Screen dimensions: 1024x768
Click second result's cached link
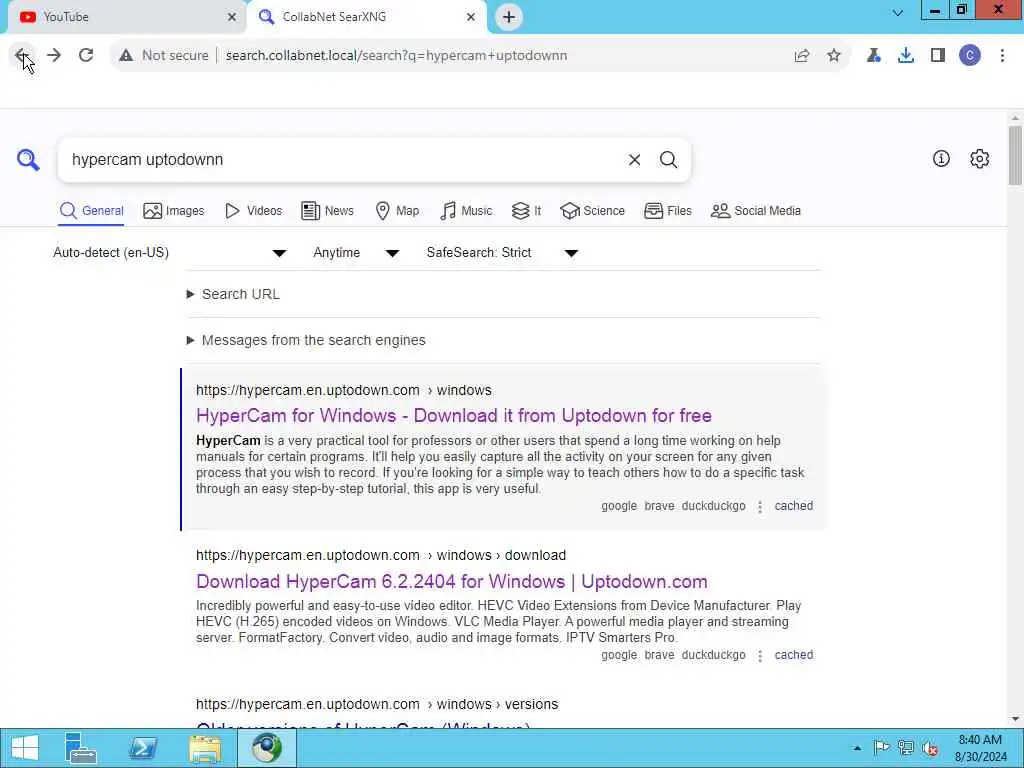pyautogui.click(x=793, y=655)
